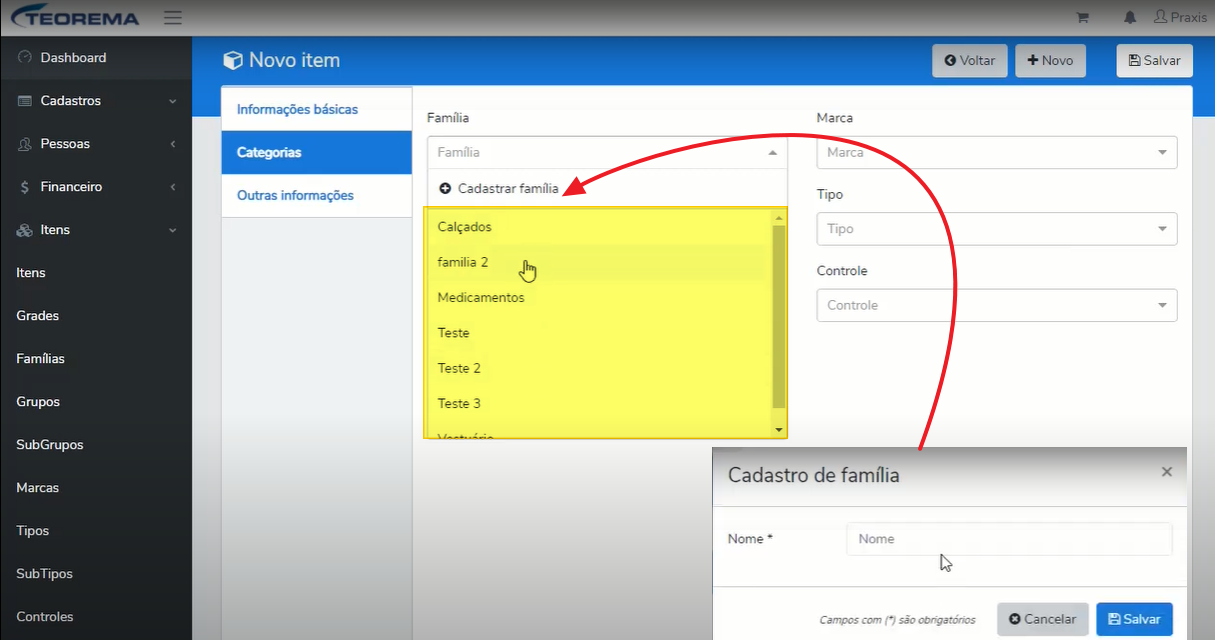The height and width of the screenshot is (640, 1215).
Task: Expand the Marca dropdown
Action: pos(997,152)
